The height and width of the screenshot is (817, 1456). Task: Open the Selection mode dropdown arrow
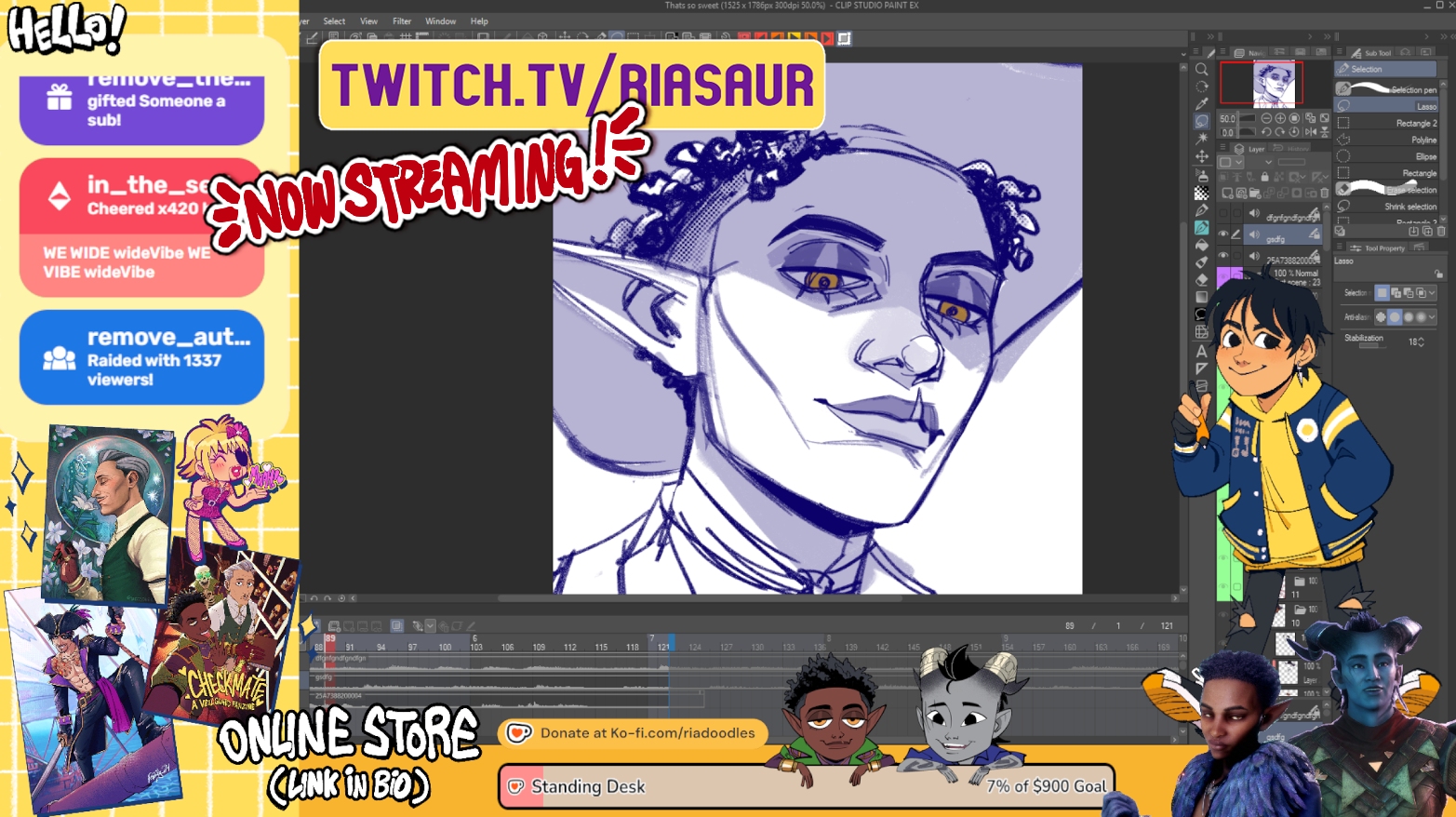(1432, 293)
